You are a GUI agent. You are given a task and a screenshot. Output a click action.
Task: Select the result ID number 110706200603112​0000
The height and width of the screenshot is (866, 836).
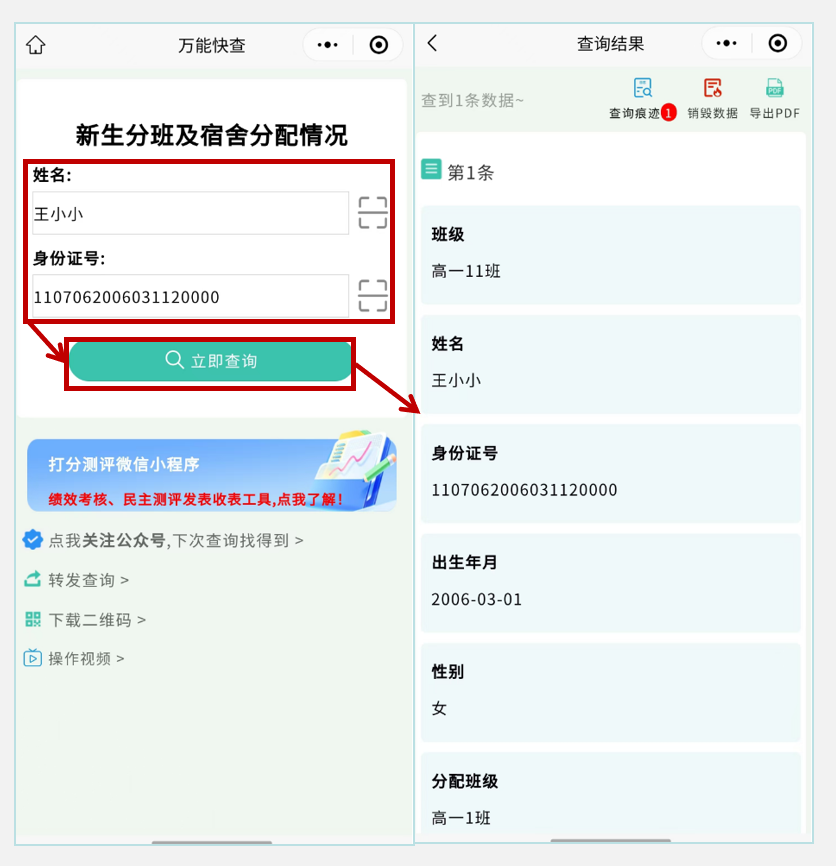tap(524, 490)
